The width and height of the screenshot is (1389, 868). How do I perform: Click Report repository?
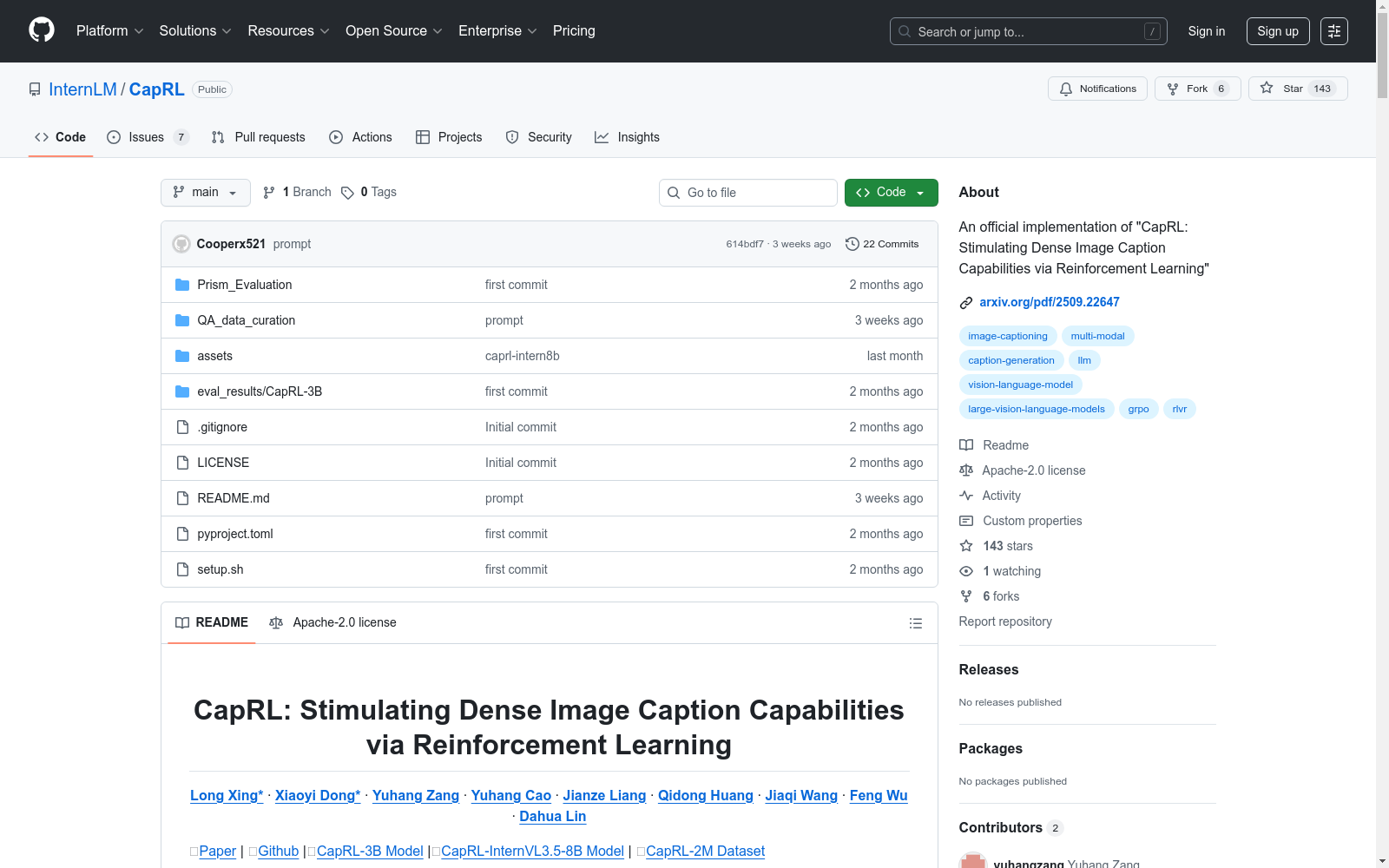pyautogui.click(x=1005, y=621)
